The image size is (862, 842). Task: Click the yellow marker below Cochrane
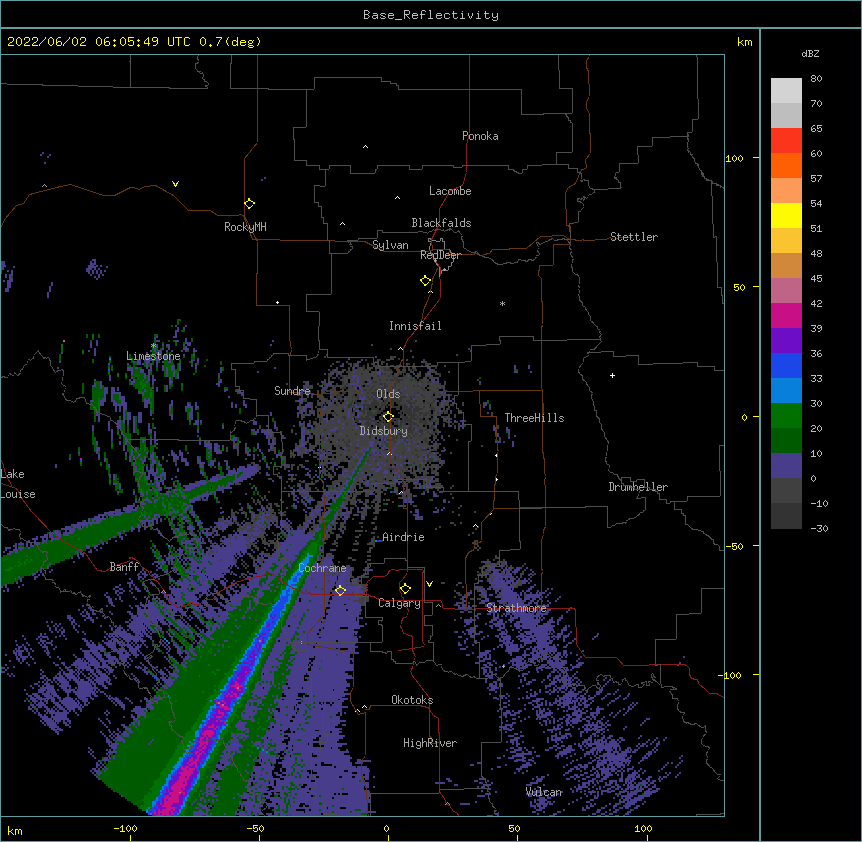pyautogui.click(x=340, y=591)
